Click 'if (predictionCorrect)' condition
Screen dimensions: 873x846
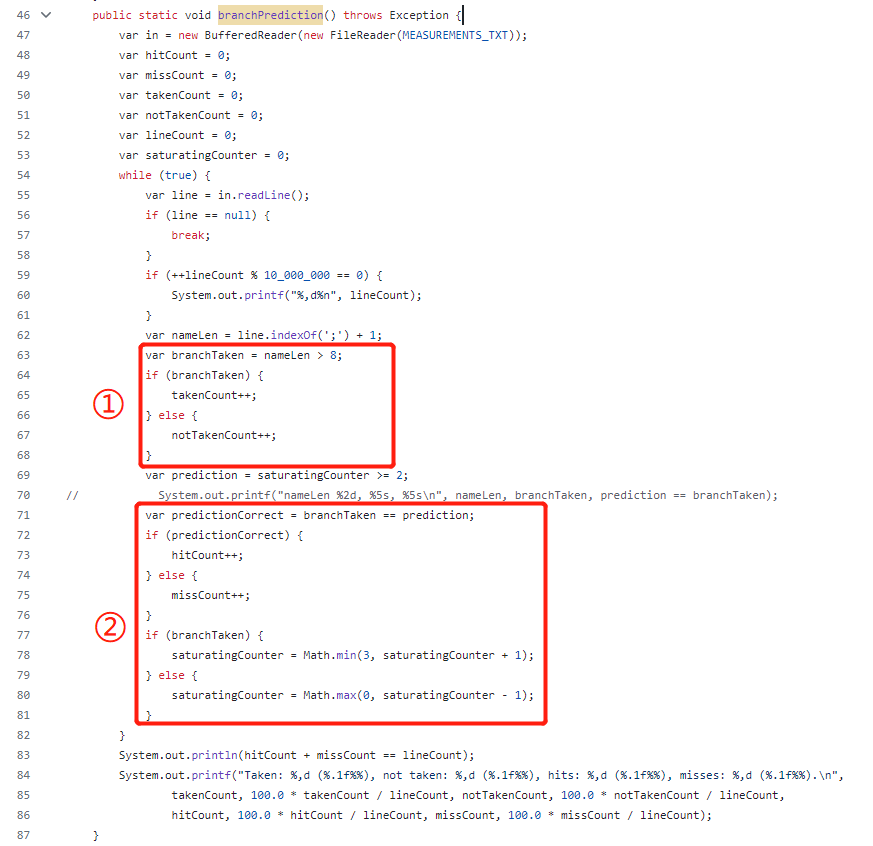(x=218, y=535)
